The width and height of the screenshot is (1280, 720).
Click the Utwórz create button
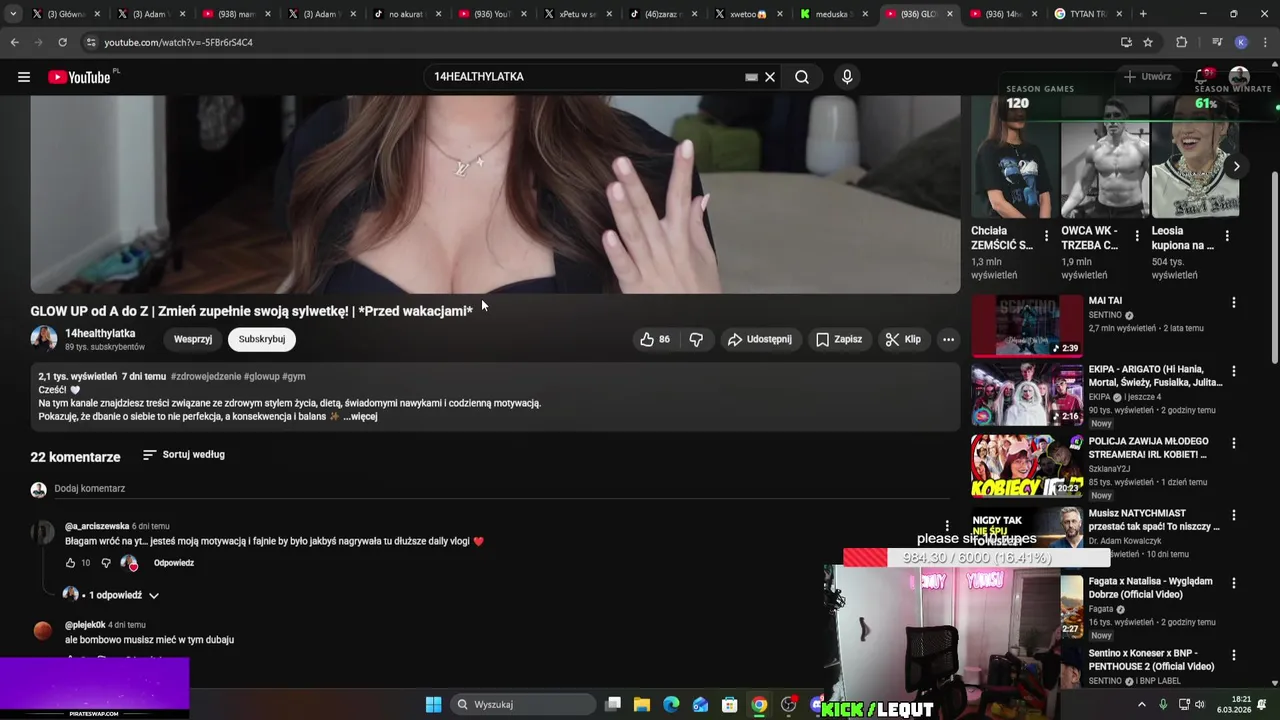[x=1147, y=77]
